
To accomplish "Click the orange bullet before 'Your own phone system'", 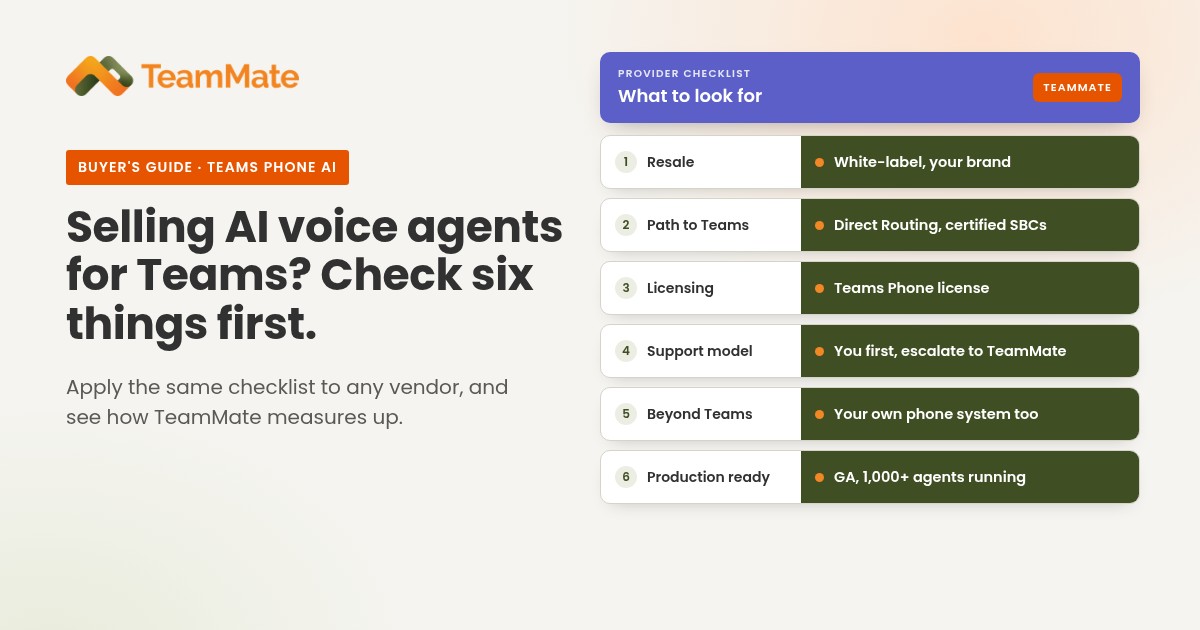I will (819, 414).
